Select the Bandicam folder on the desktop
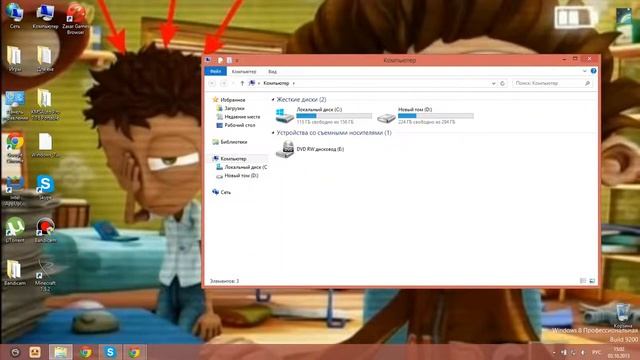The height and width of the screenshot is (360, 640). click(14, 273)
